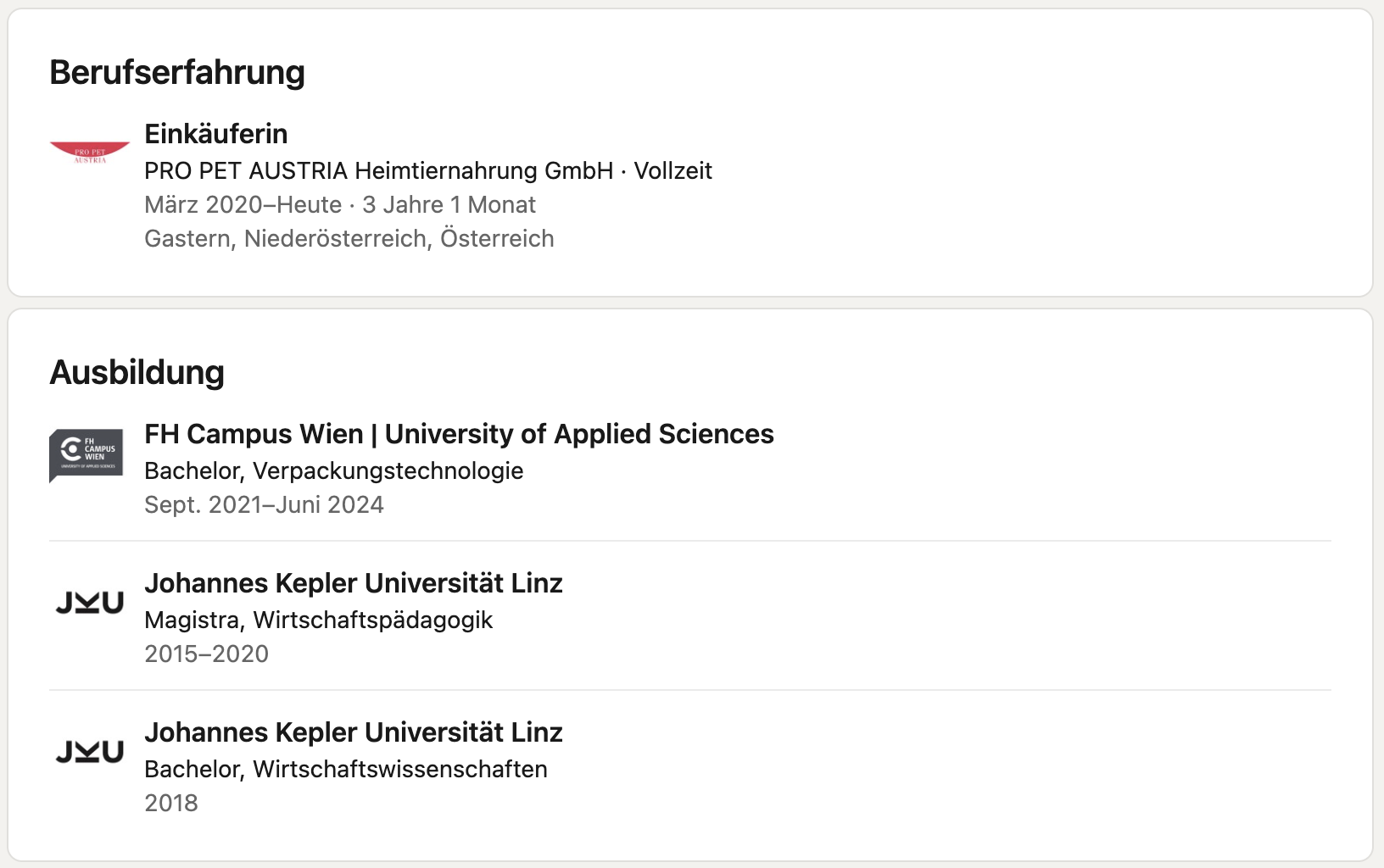Click the JKU logo beside Magistra entry
The image size is (1384, 868).
(90, 603)
